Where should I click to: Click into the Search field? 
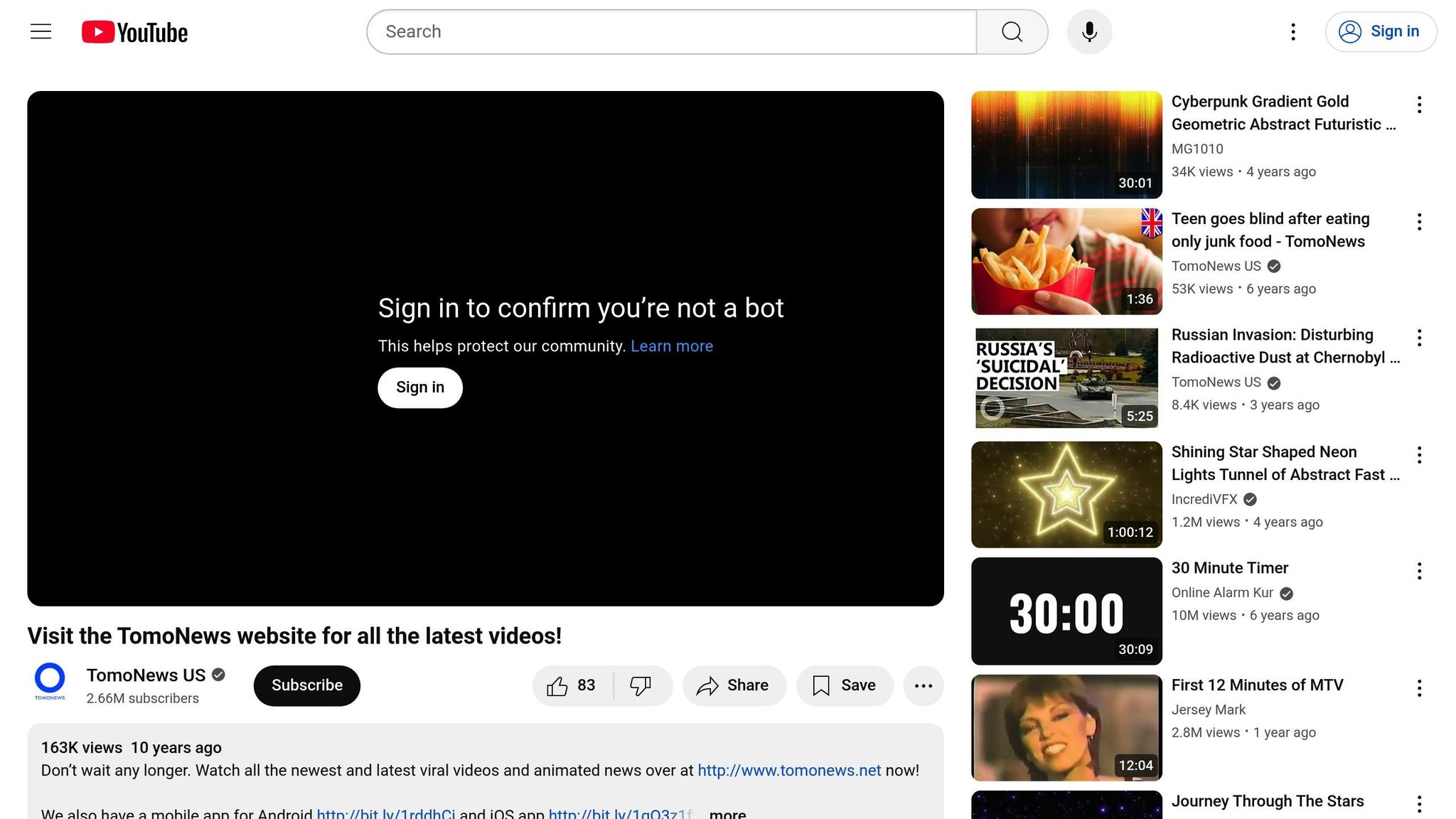671,32
